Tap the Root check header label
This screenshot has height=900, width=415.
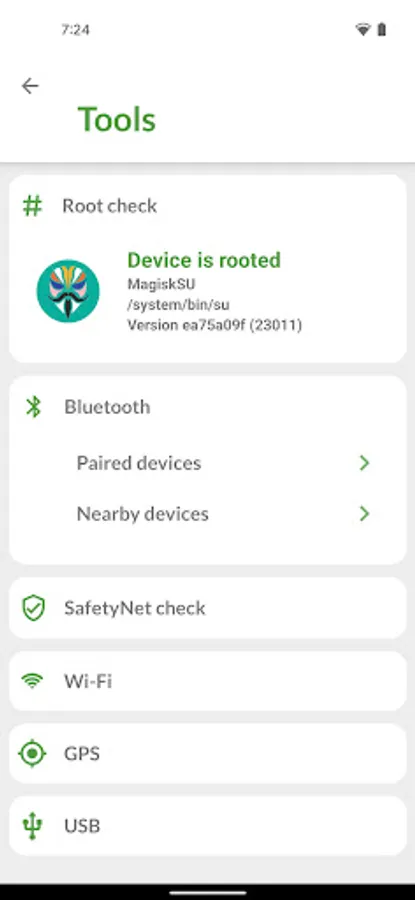pos(110,206)
